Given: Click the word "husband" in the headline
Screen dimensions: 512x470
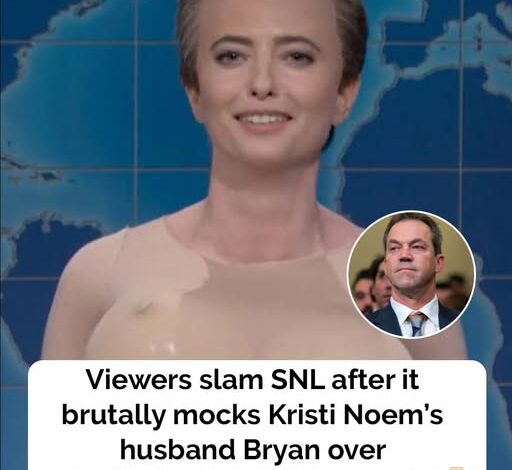Looking at the screenshot, I should [177, 450].
